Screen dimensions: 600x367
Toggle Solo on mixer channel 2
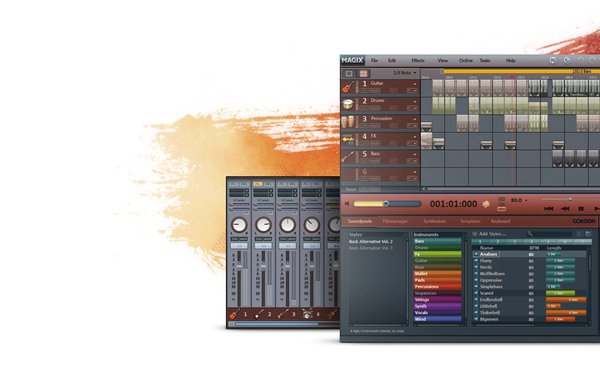click(258, 239)
